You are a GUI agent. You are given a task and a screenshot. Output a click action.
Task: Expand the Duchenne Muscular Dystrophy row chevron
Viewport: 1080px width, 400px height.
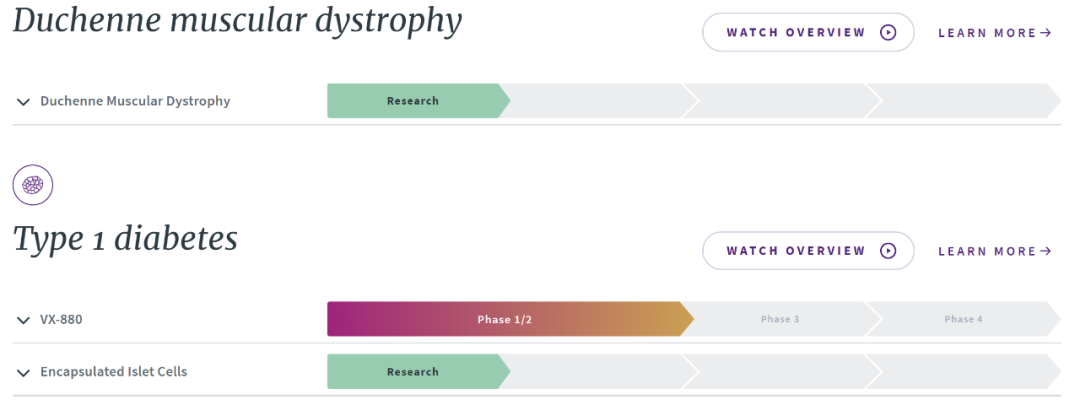pos(23,102)
